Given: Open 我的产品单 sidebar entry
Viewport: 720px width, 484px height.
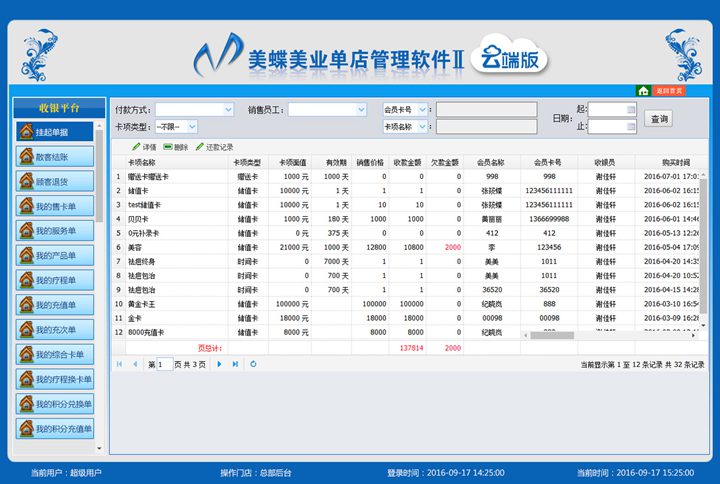Looking at the screenshot, I should 54,255.
